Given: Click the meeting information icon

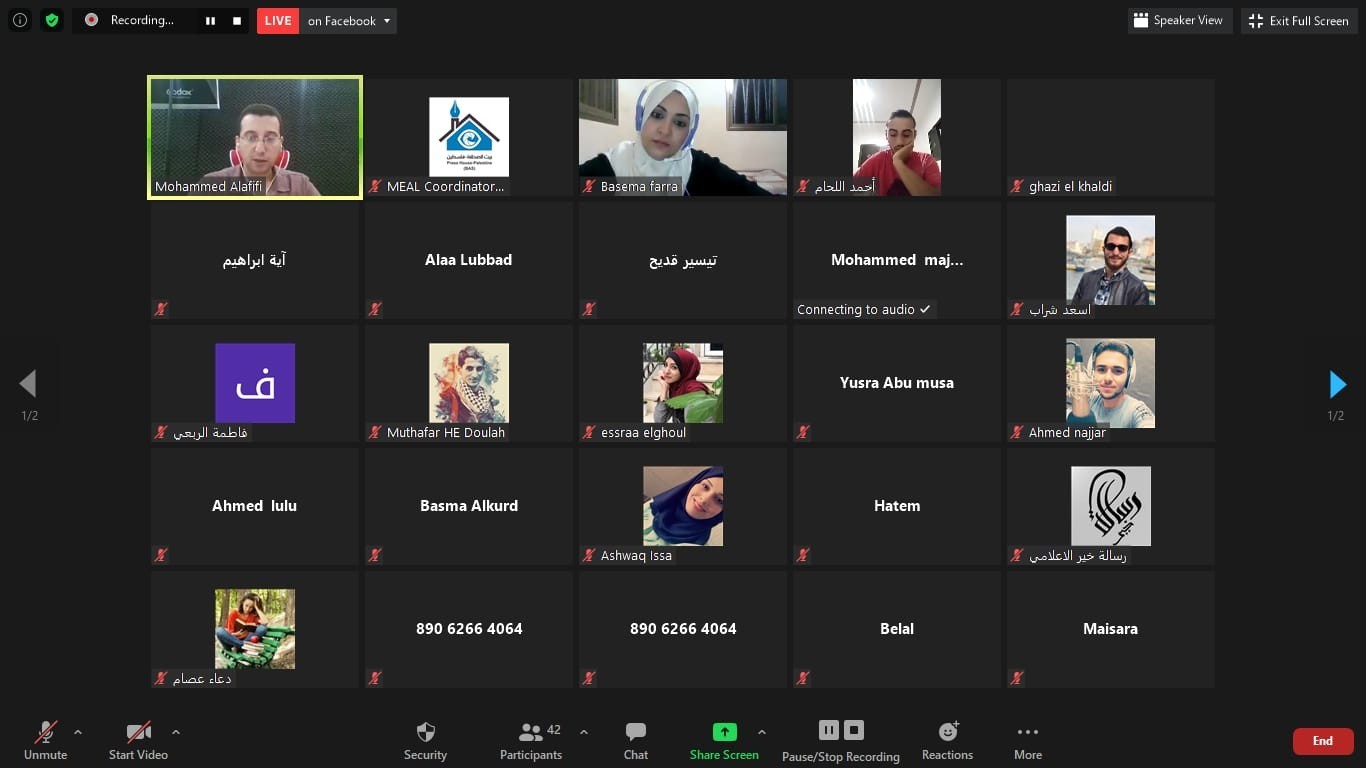Looking at the screenshot, I should [x=19, y=20].
